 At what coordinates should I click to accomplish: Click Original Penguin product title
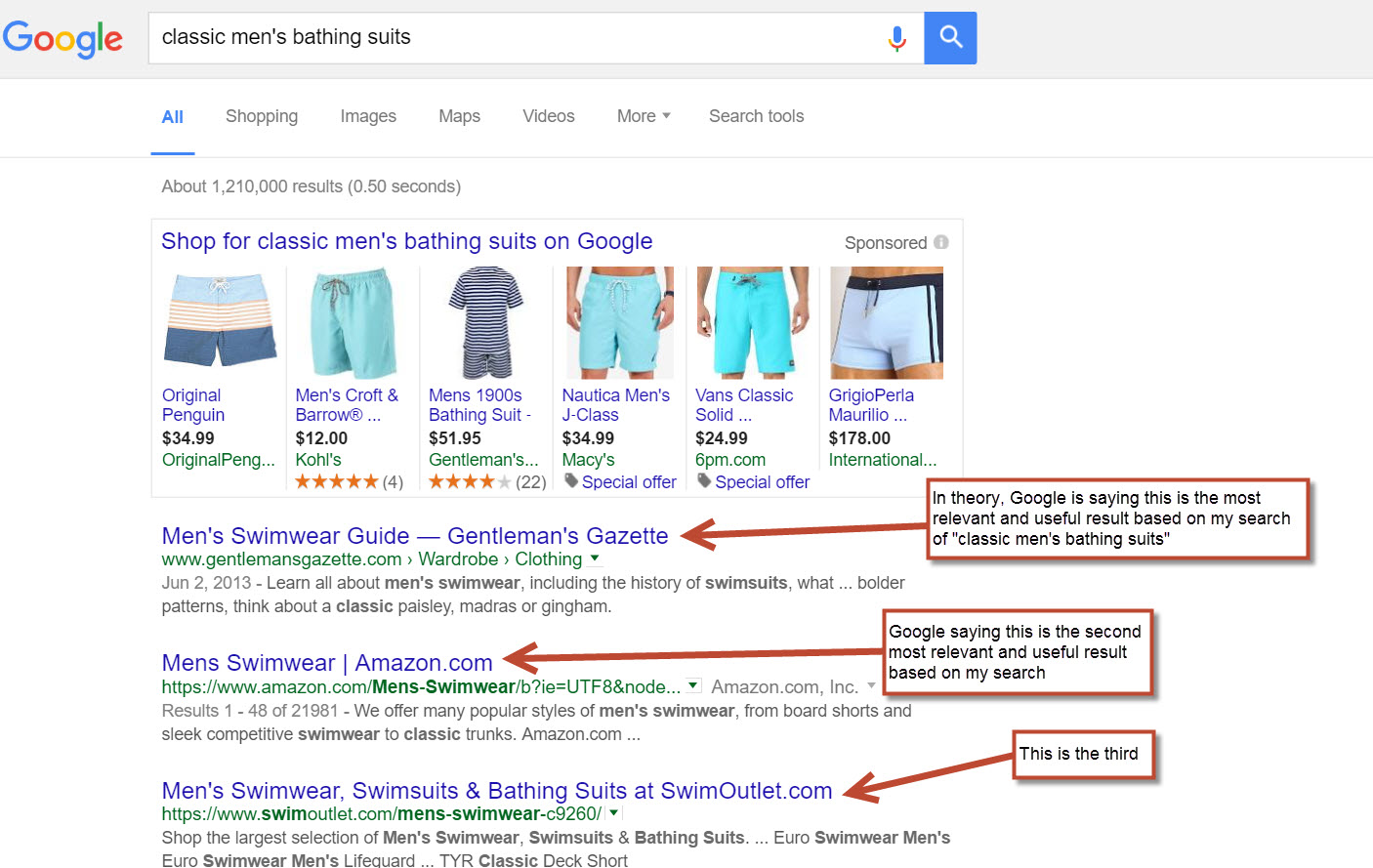click(x=193, y=405)
